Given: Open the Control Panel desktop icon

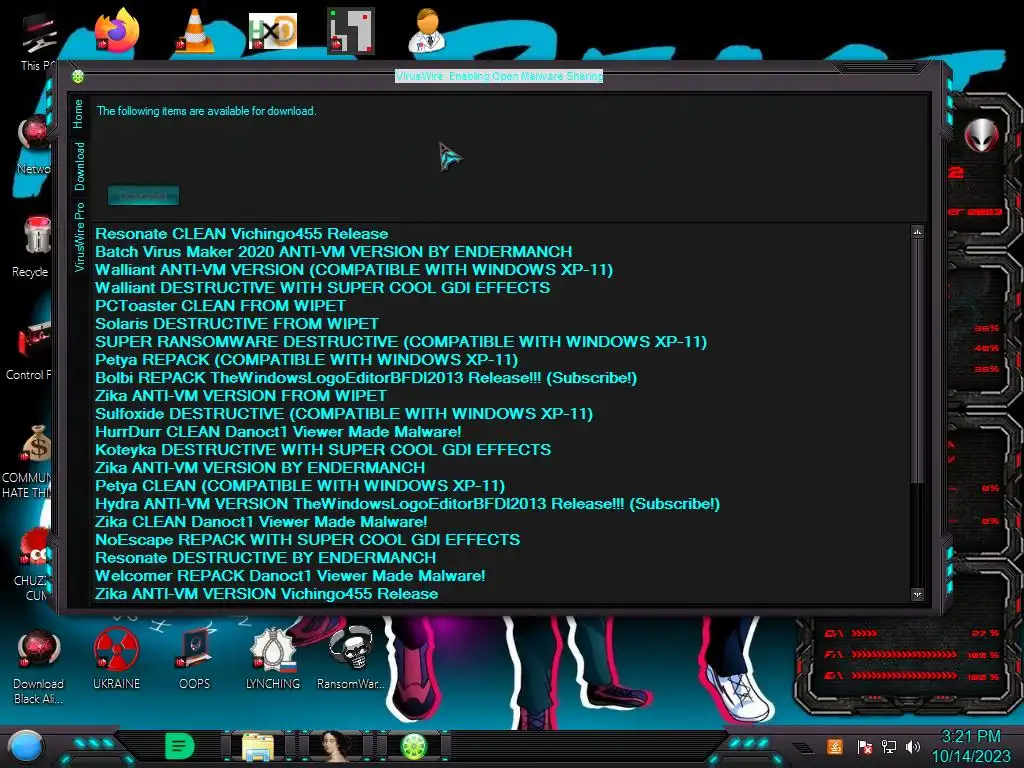Looking at the screenshot, I should [31, 351].
